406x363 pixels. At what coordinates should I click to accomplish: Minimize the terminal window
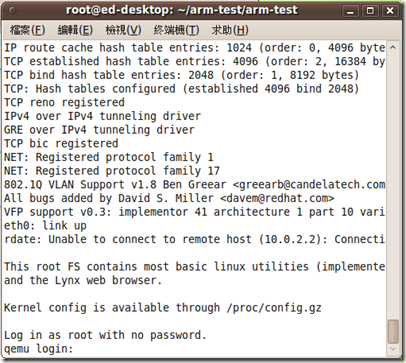350,11
